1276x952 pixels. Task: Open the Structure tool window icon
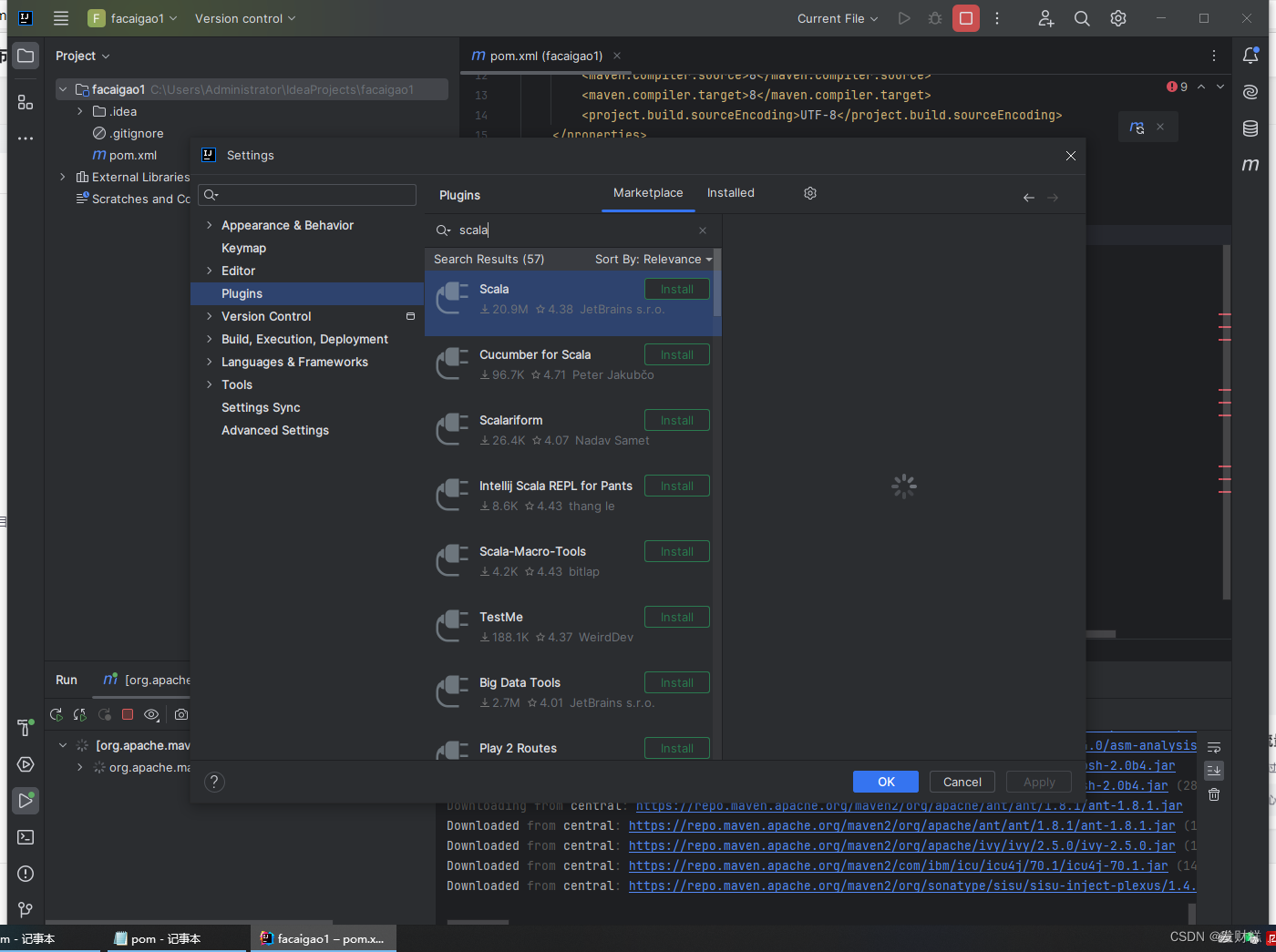26,102
